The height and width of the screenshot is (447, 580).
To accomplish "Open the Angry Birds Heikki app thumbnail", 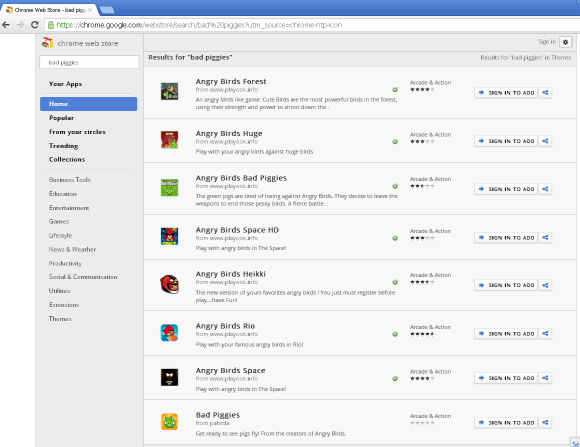I will tap(169, 285).
